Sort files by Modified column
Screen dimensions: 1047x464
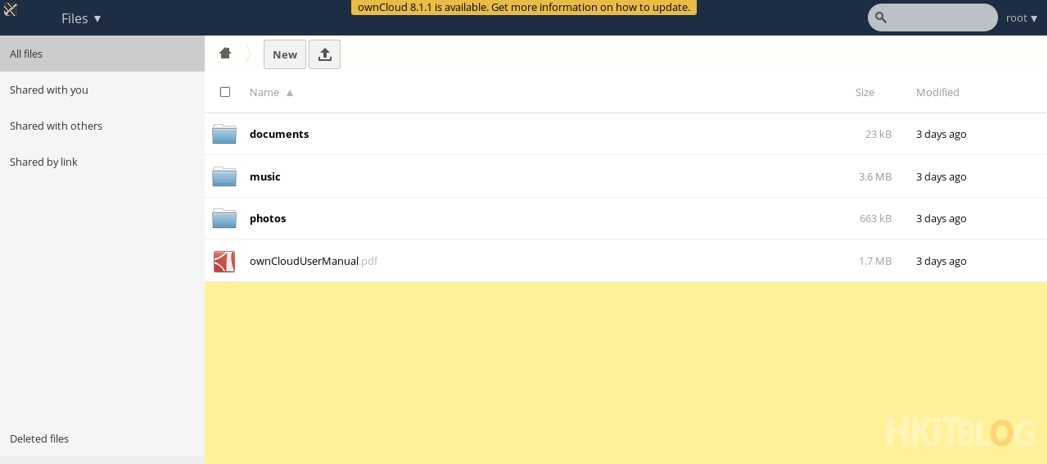[x=937, y=92]
